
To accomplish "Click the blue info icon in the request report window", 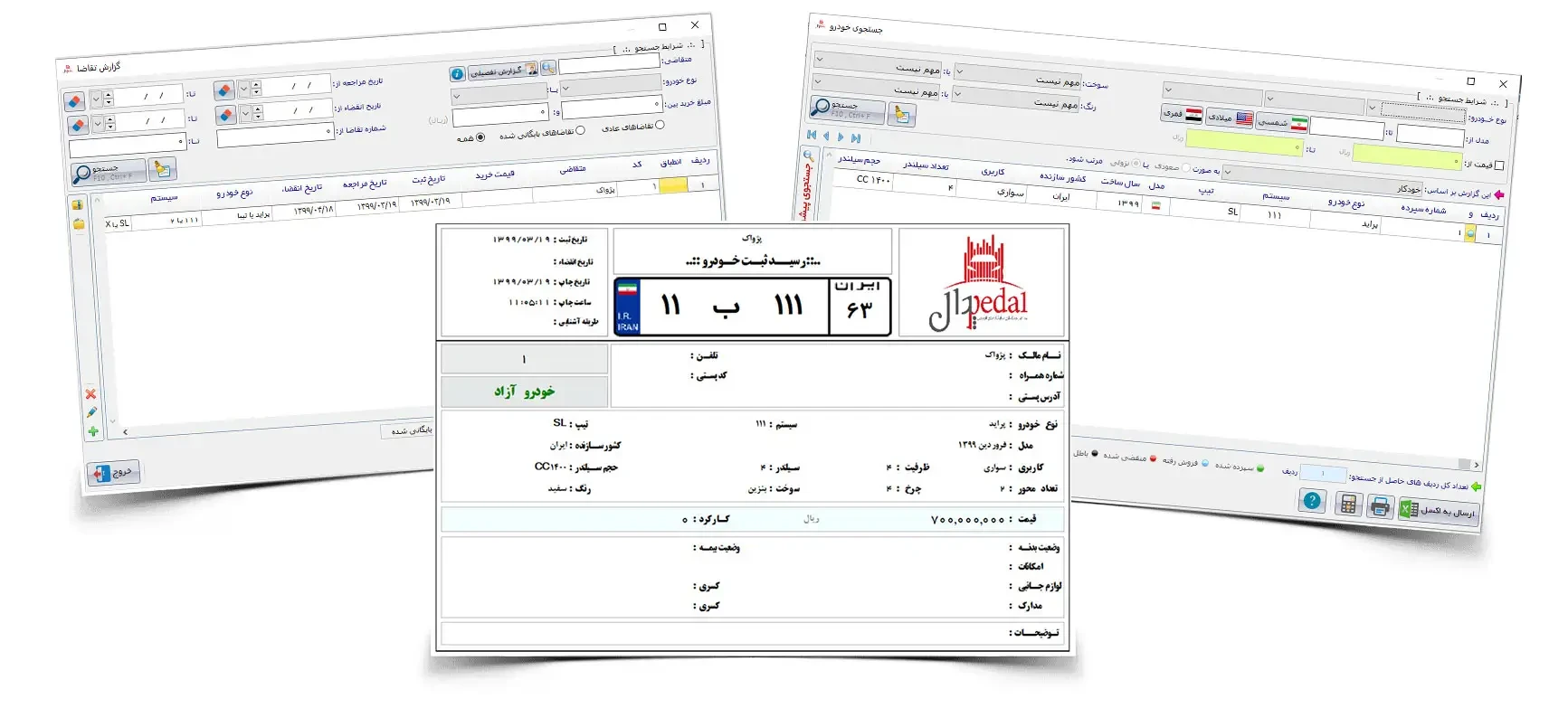I will [457, 74].
